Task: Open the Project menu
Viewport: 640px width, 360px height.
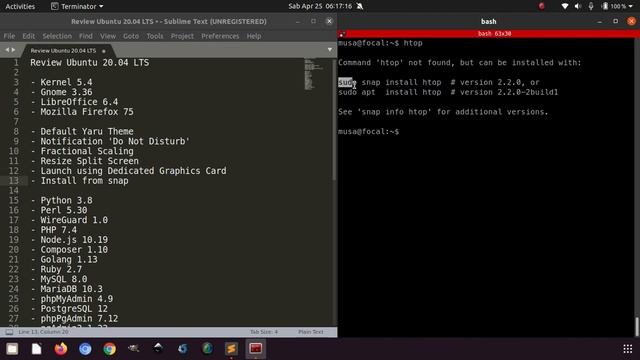Action: pyautogui.click(x=182, y=36)
